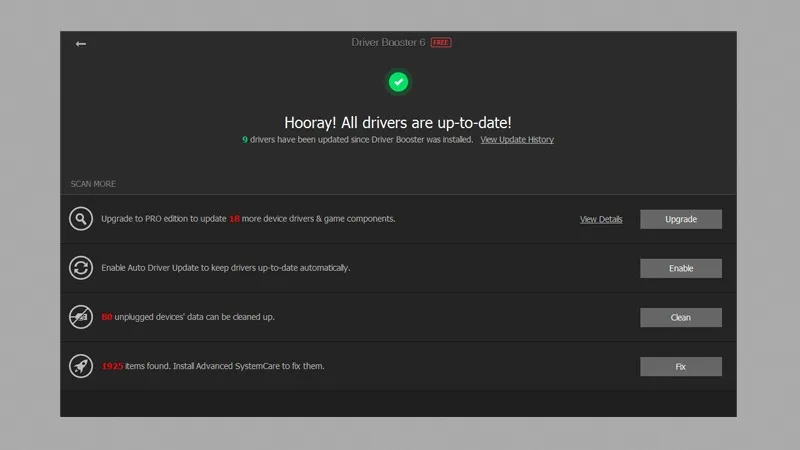Click the back arrow icon

[x=81, y=44]
